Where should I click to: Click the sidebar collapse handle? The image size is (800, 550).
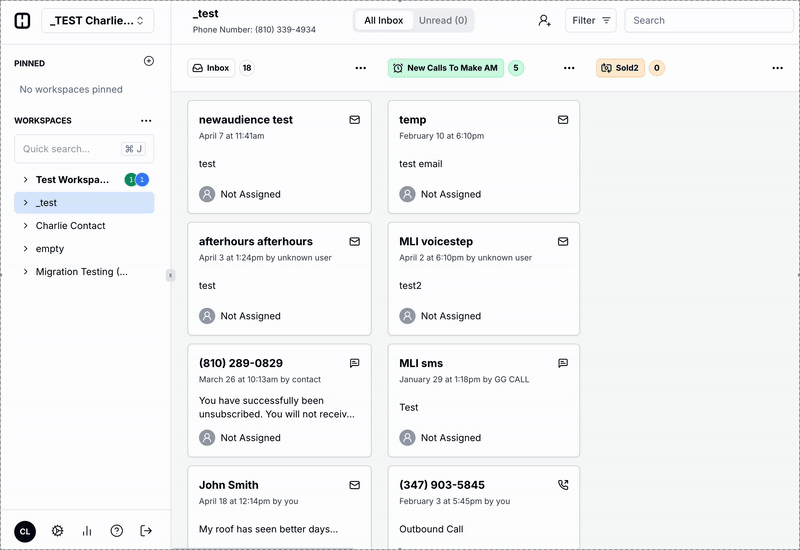tap(170, 276)
